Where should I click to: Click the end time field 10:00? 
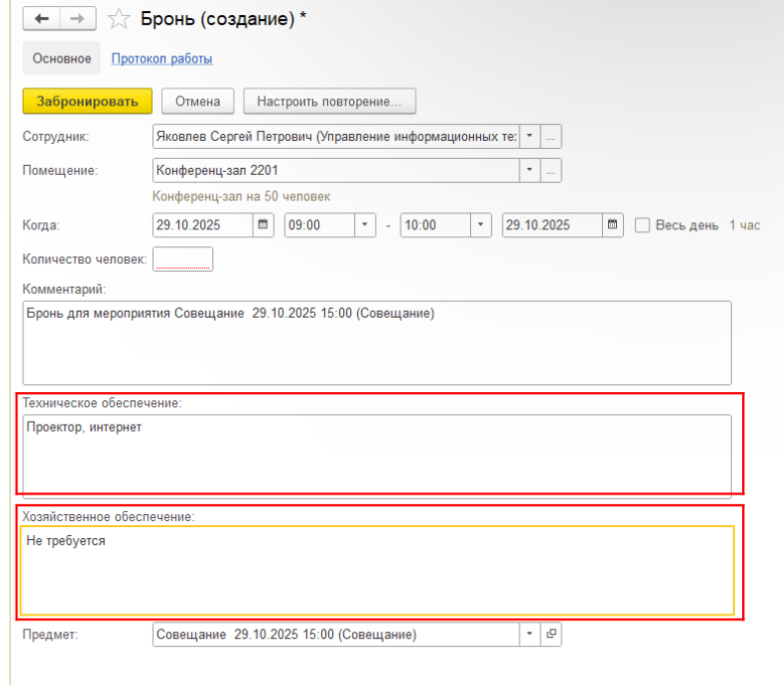point(436,225)
